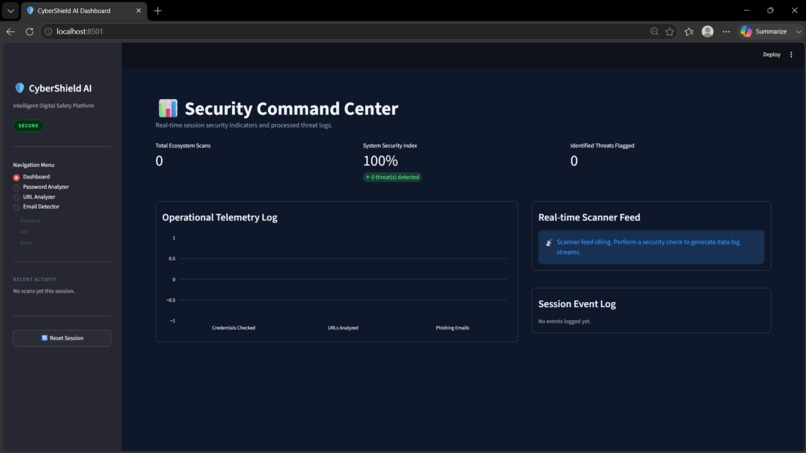The image size is (806, 453).
Task: Click the Reset Session button
Action: point(62,338)
